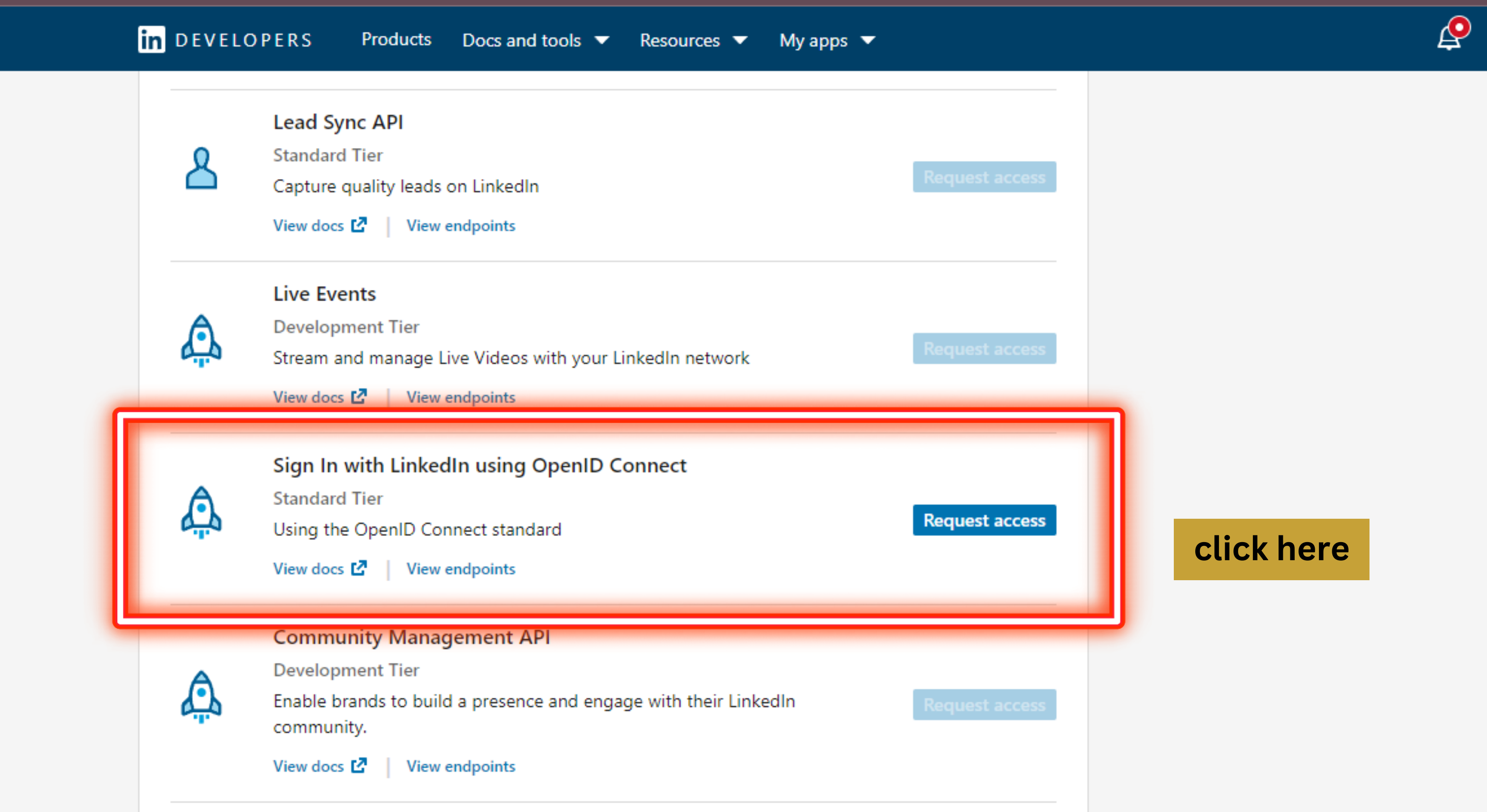Click the Live Events rocket icon

201,340
